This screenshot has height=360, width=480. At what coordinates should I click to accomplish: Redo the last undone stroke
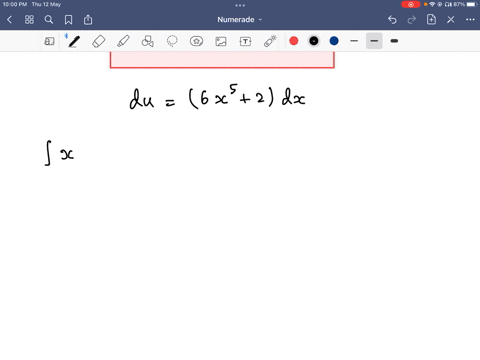[x=412, y=20]
